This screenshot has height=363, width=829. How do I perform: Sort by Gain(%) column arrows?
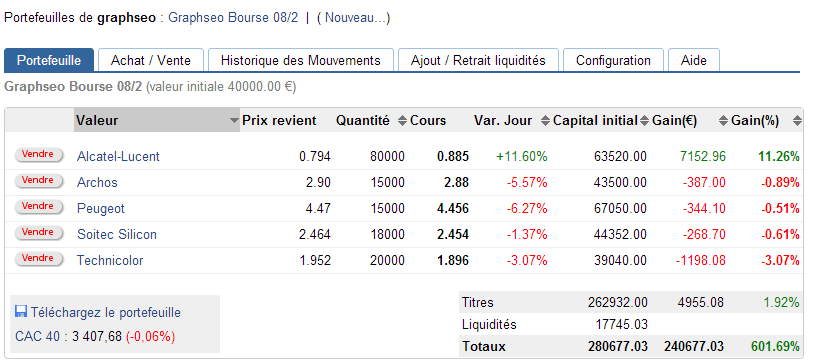point(797,121)
